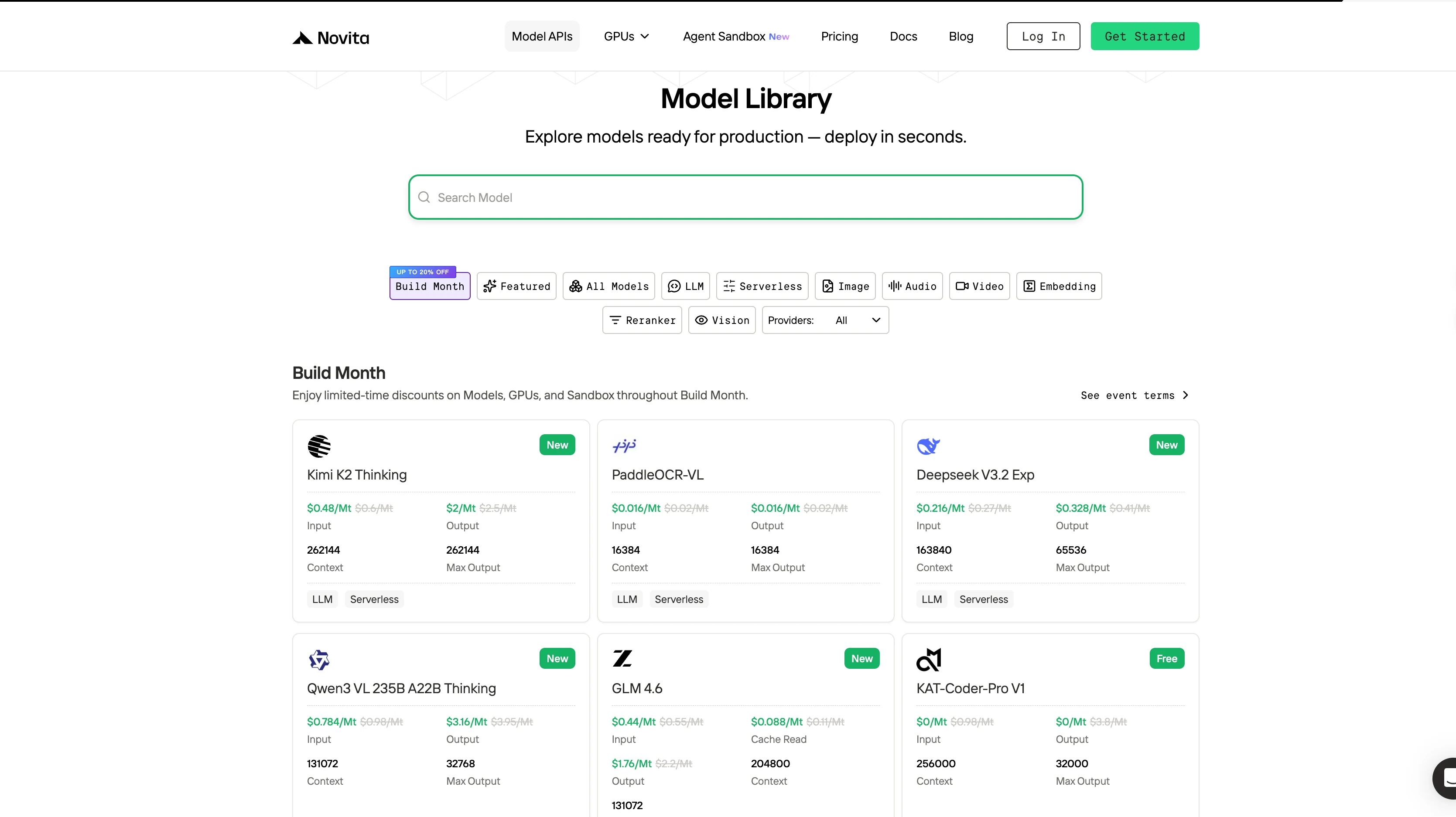Click the 256000 context value on KAT-Coder-Pro
Viewport: 1456px width, 817px height.
click(x=936, y=763)
